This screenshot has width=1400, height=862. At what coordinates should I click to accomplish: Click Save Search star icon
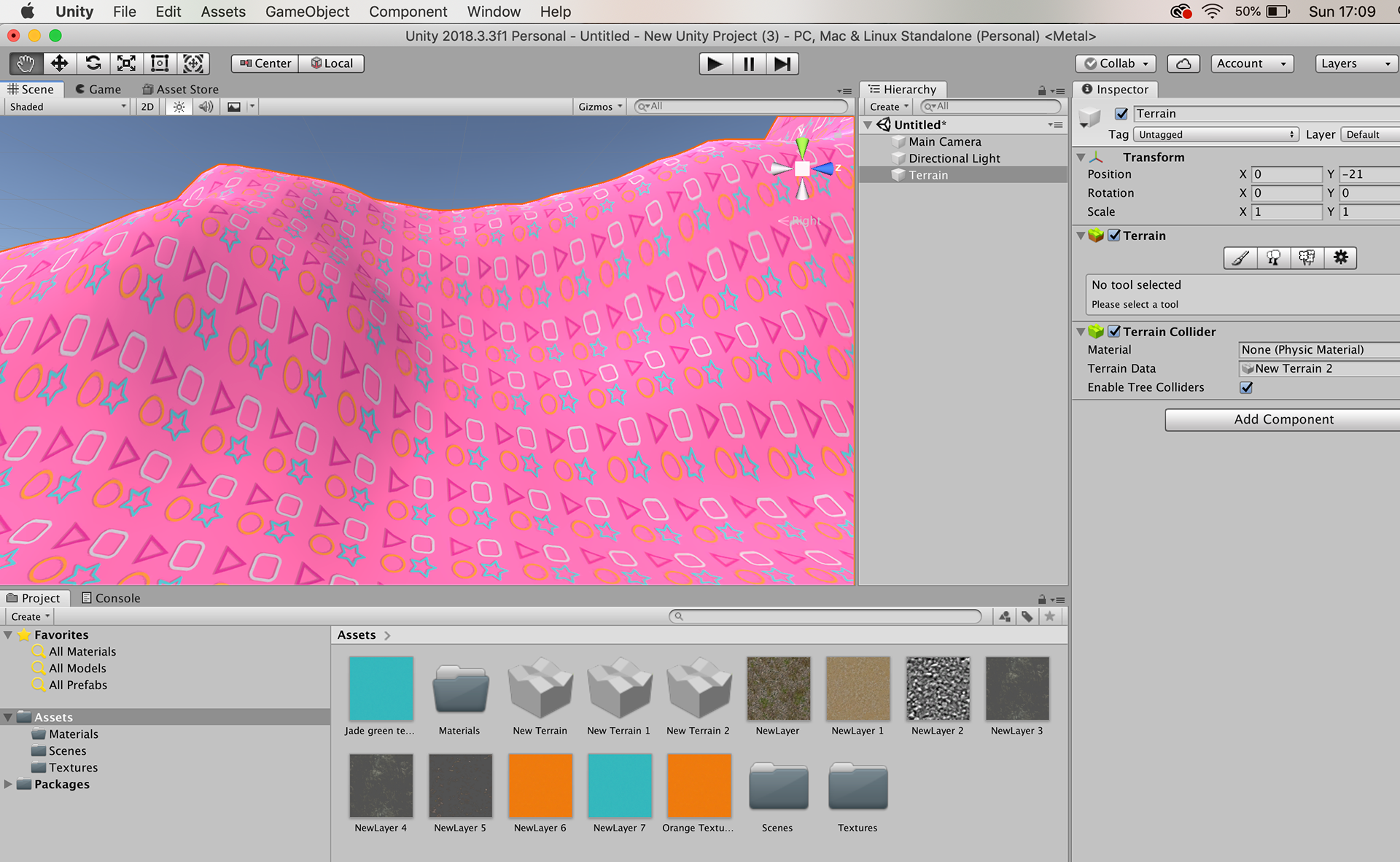click(x=1050, y=617)
